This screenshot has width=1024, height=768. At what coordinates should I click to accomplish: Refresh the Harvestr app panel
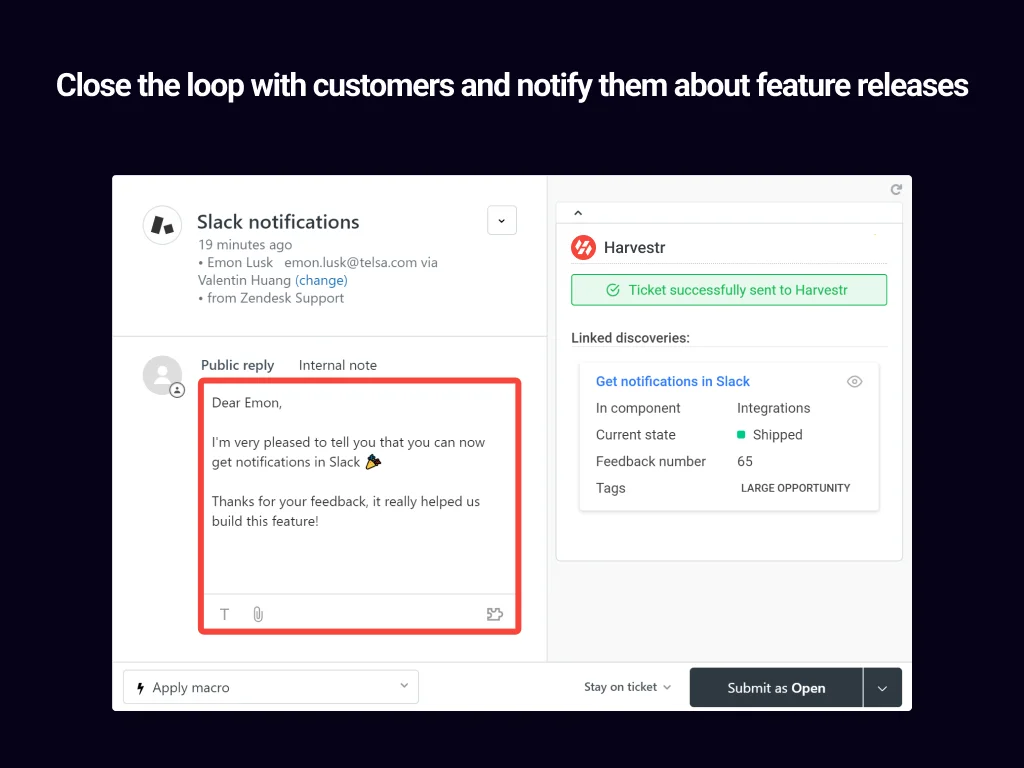[x=896, y=189]
